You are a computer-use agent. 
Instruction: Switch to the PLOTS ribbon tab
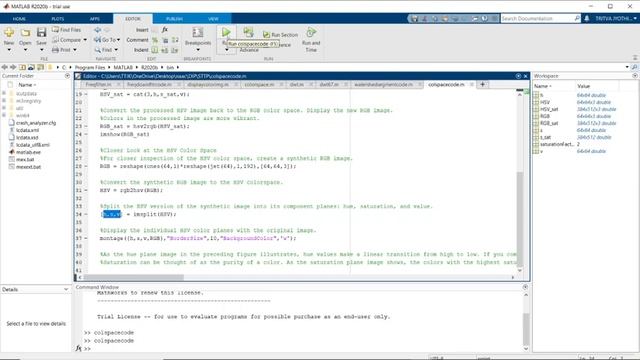coord(58,19)
